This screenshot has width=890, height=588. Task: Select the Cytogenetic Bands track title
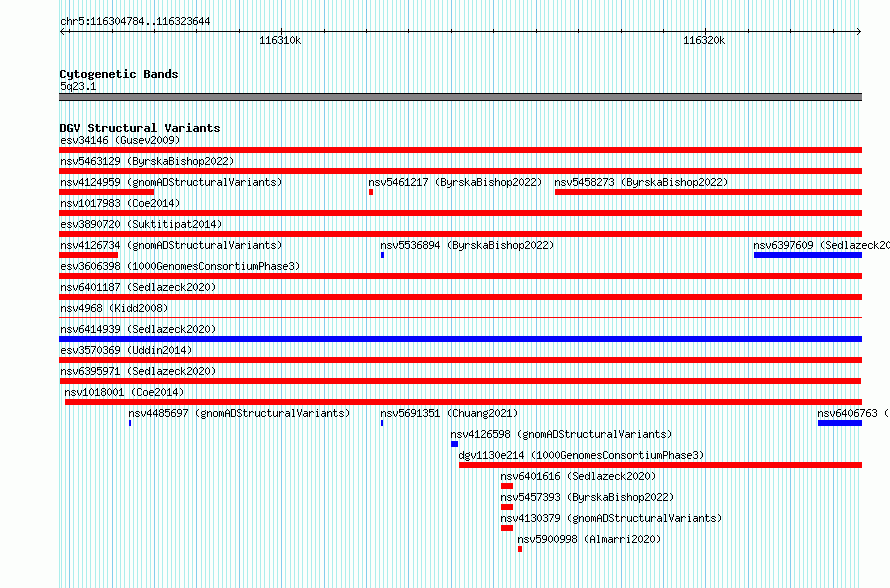click(119, 74)
